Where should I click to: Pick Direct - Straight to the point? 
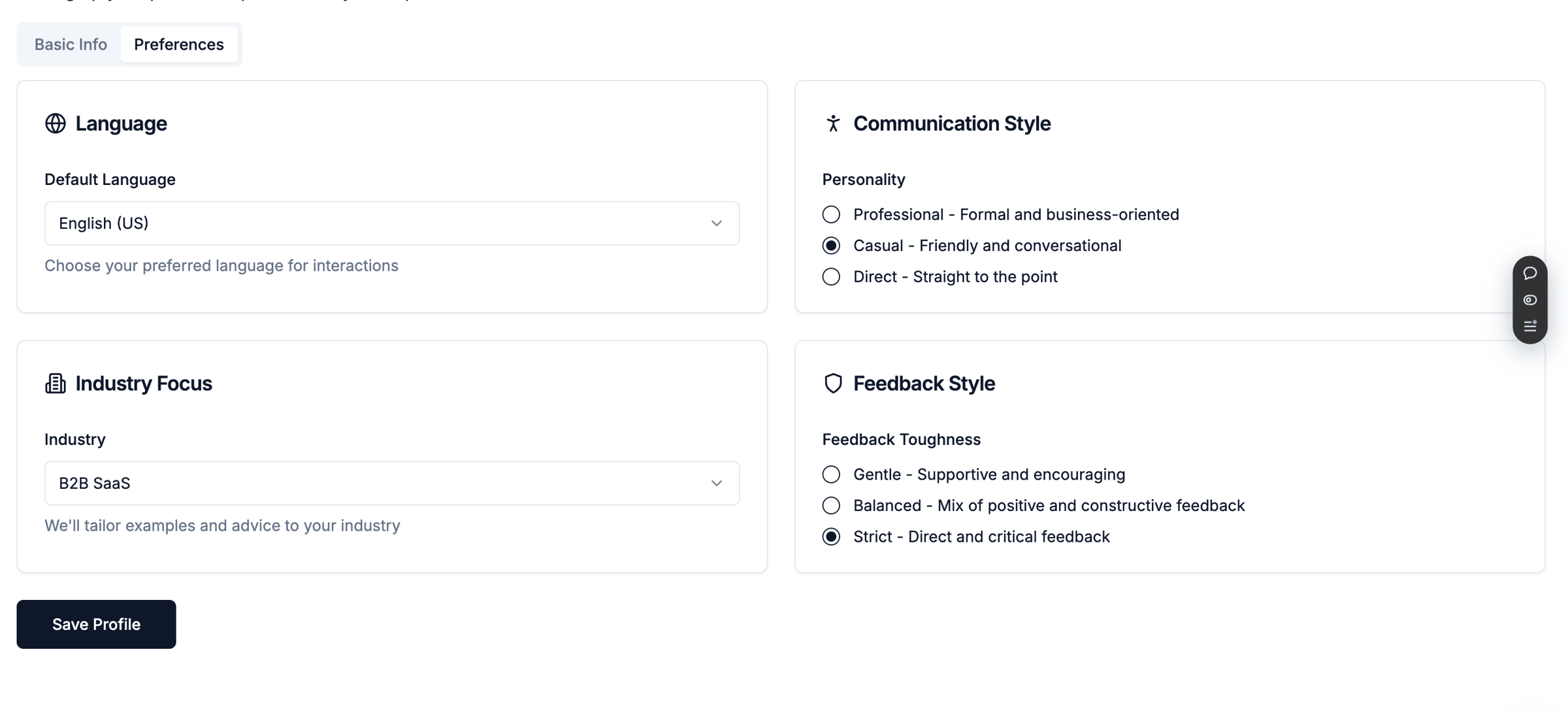click(831, 277)
